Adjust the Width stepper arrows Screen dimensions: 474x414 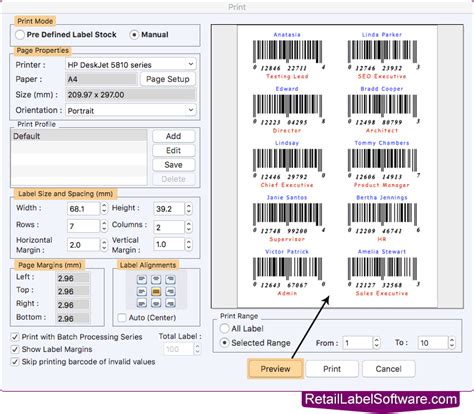tap(104, 209)
